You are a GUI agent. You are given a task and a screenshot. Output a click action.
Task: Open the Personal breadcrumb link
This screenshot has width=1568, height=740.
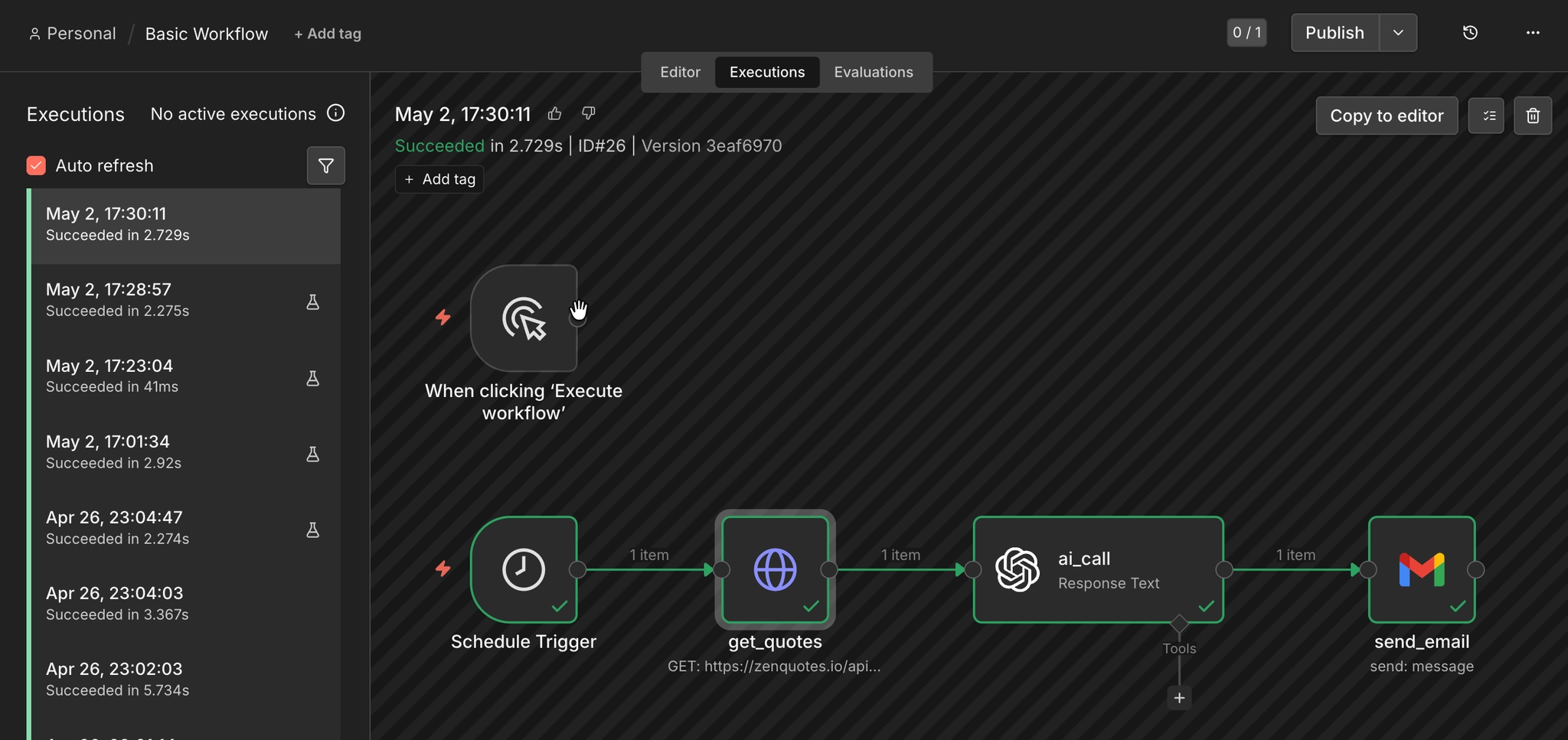coord(81,34)
